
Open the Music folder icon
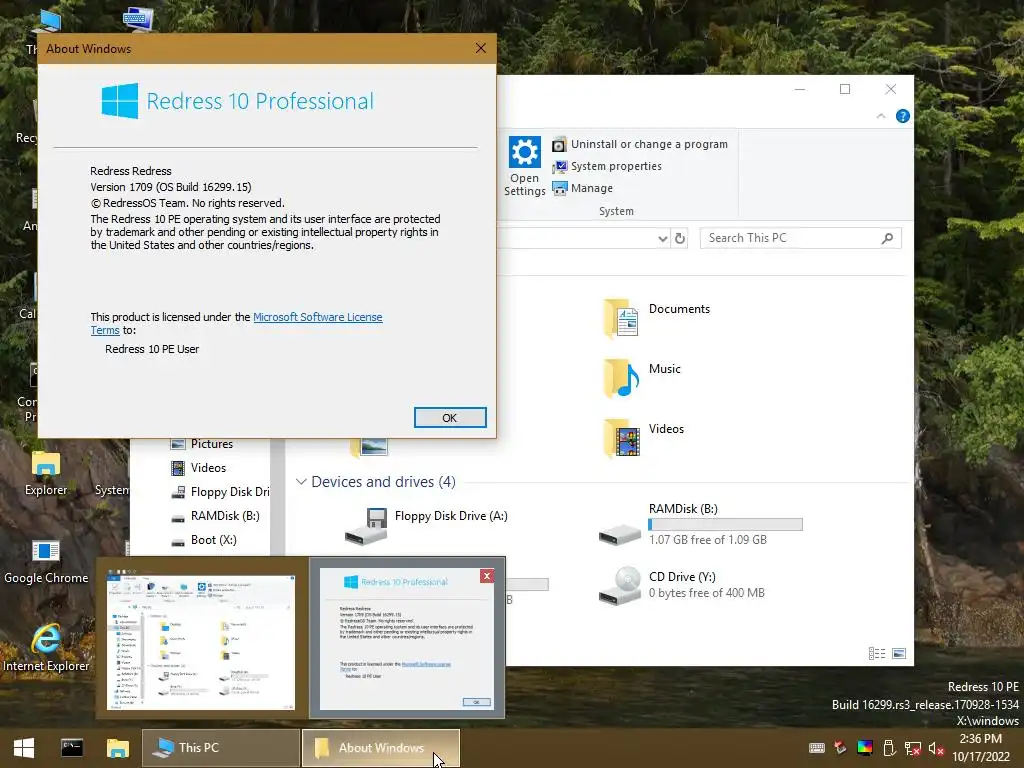[620, 377]
